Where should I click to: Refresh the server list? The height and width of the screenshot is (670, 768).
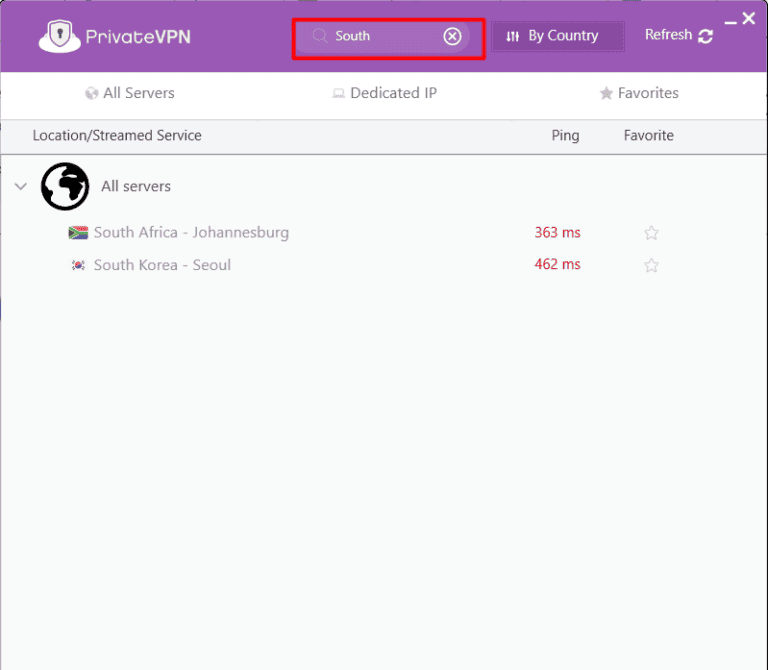pyautogui.click(x=679, y=35)
